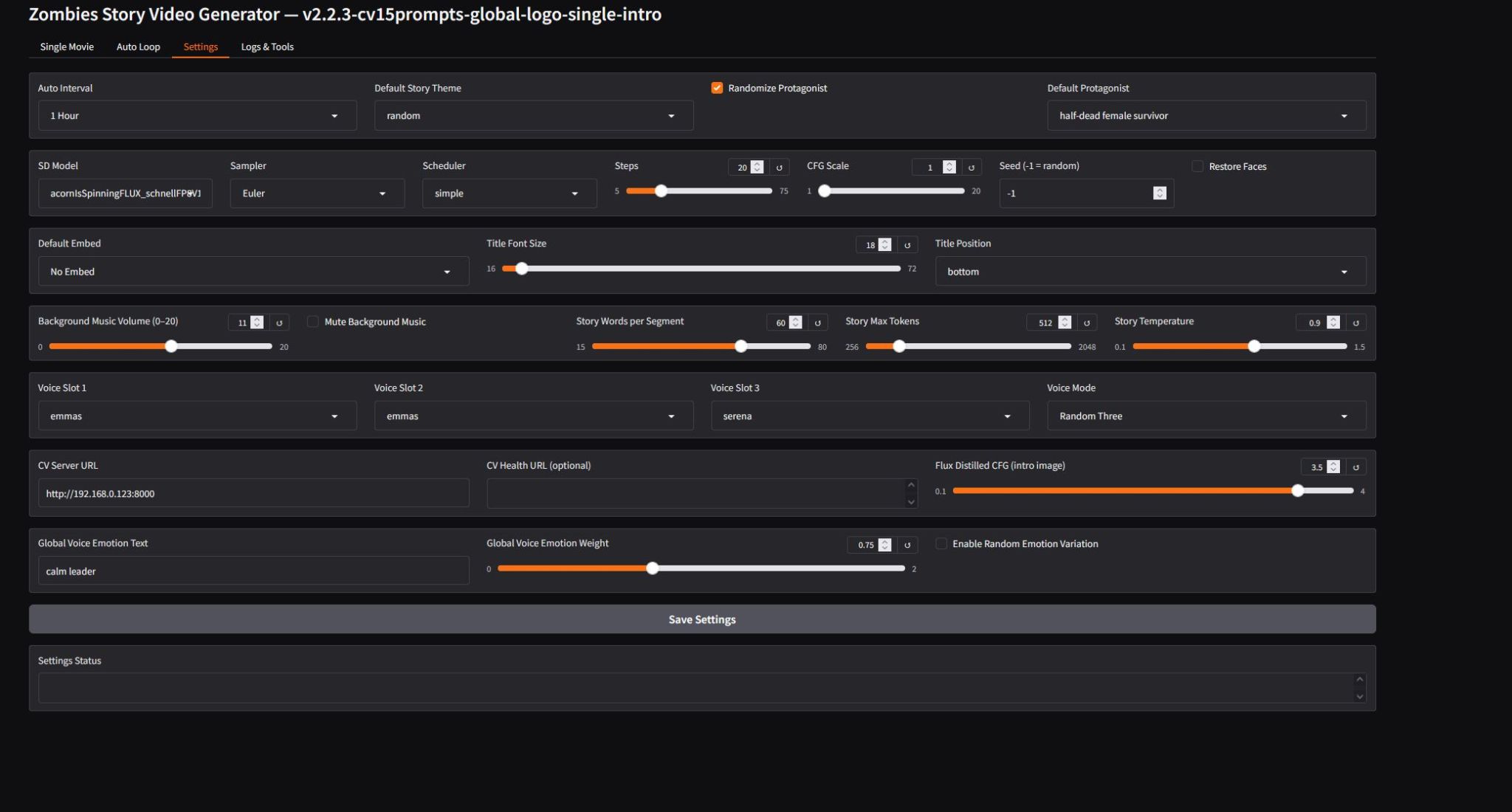Reset Flux Distilled CFG value

1355,467
